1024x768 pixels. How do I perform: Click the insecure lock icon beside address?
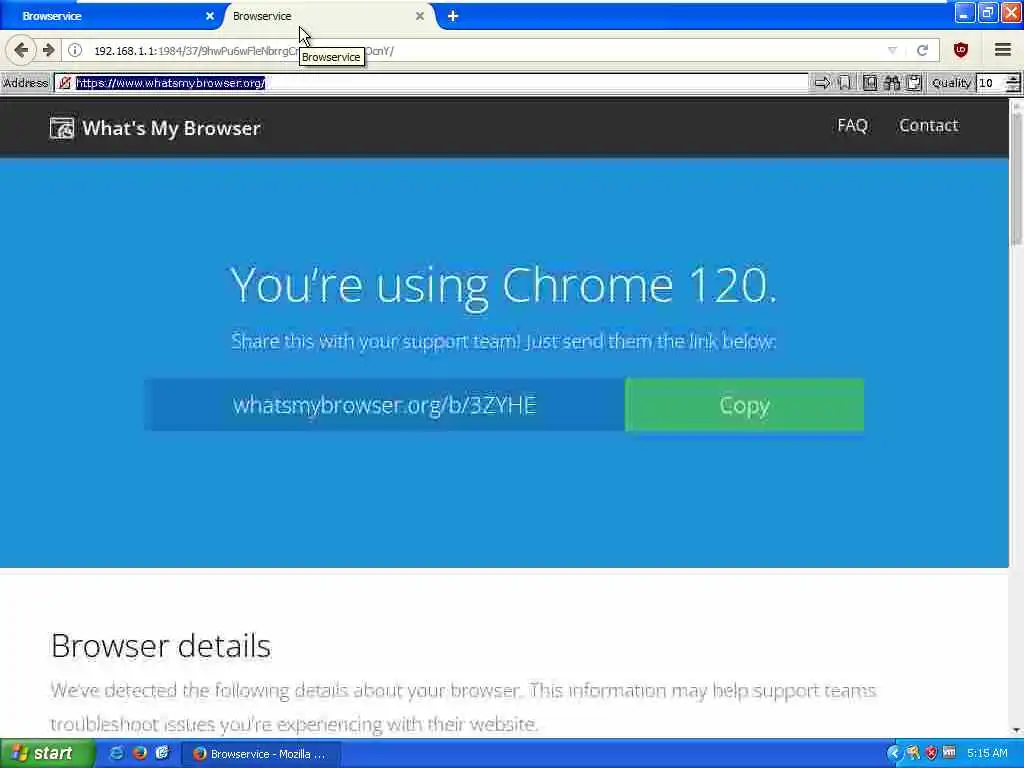click(x=65, y=83)
